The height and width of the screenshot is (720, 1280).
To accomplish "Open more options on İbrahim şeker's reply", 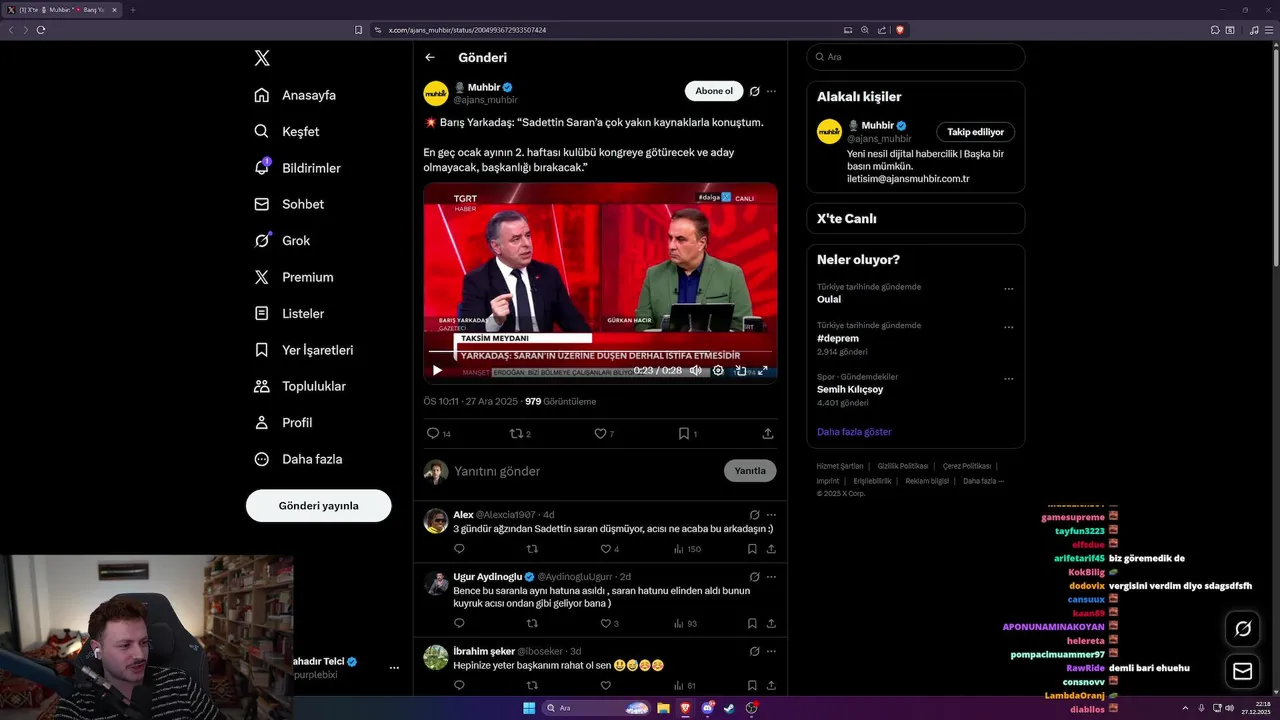I will point(771,651).
